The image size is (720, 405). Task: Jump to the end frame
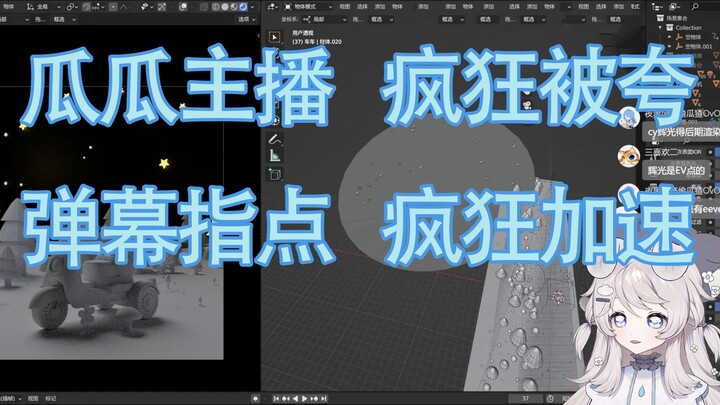pyautogui.click(x=324, y=398)
